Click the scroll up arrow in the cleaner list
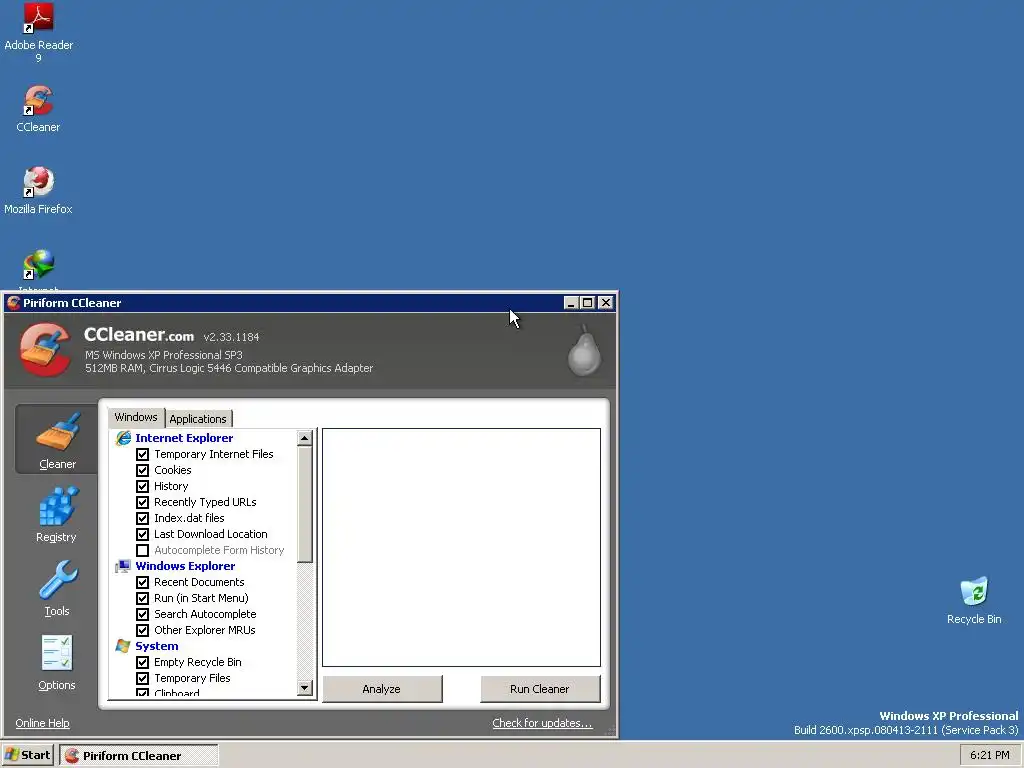This screenshot has height=768, width=1024. tap(304, 438)
